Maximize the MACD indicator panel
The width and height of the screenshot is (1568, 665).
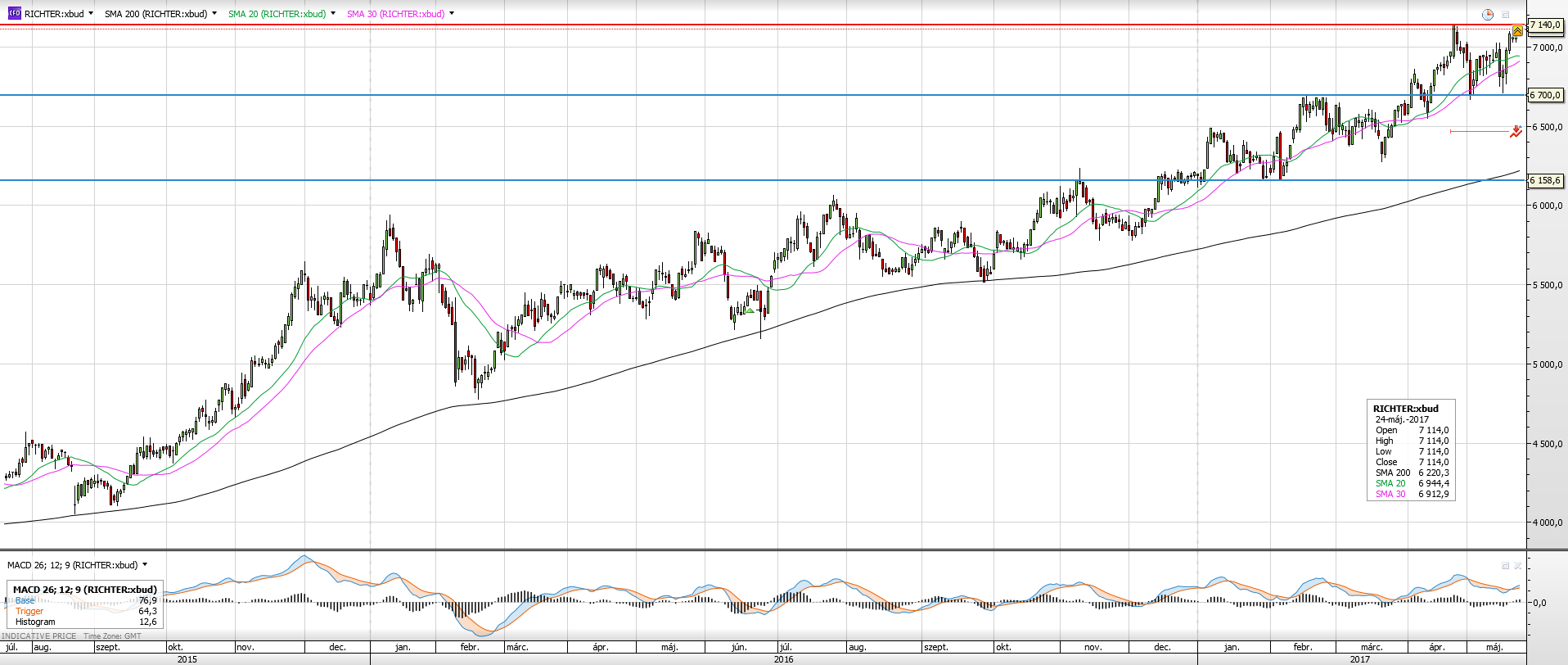point(1505,565)
